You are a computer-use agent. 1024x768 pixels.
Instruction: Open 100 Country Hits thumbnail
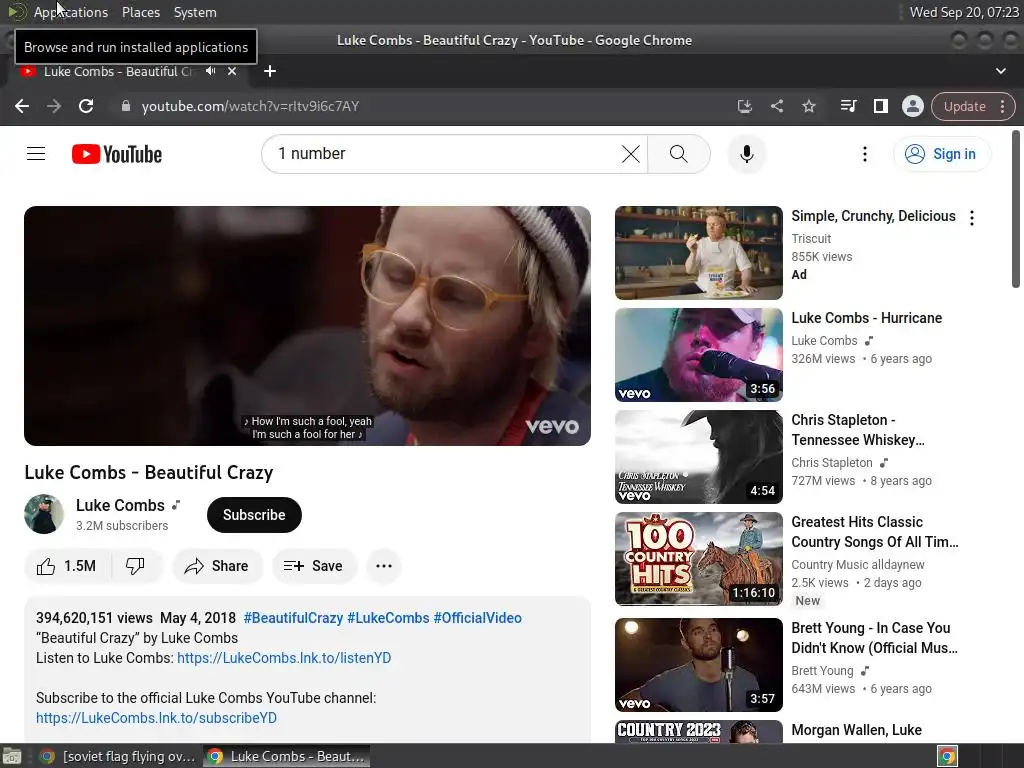click(699, 558)
